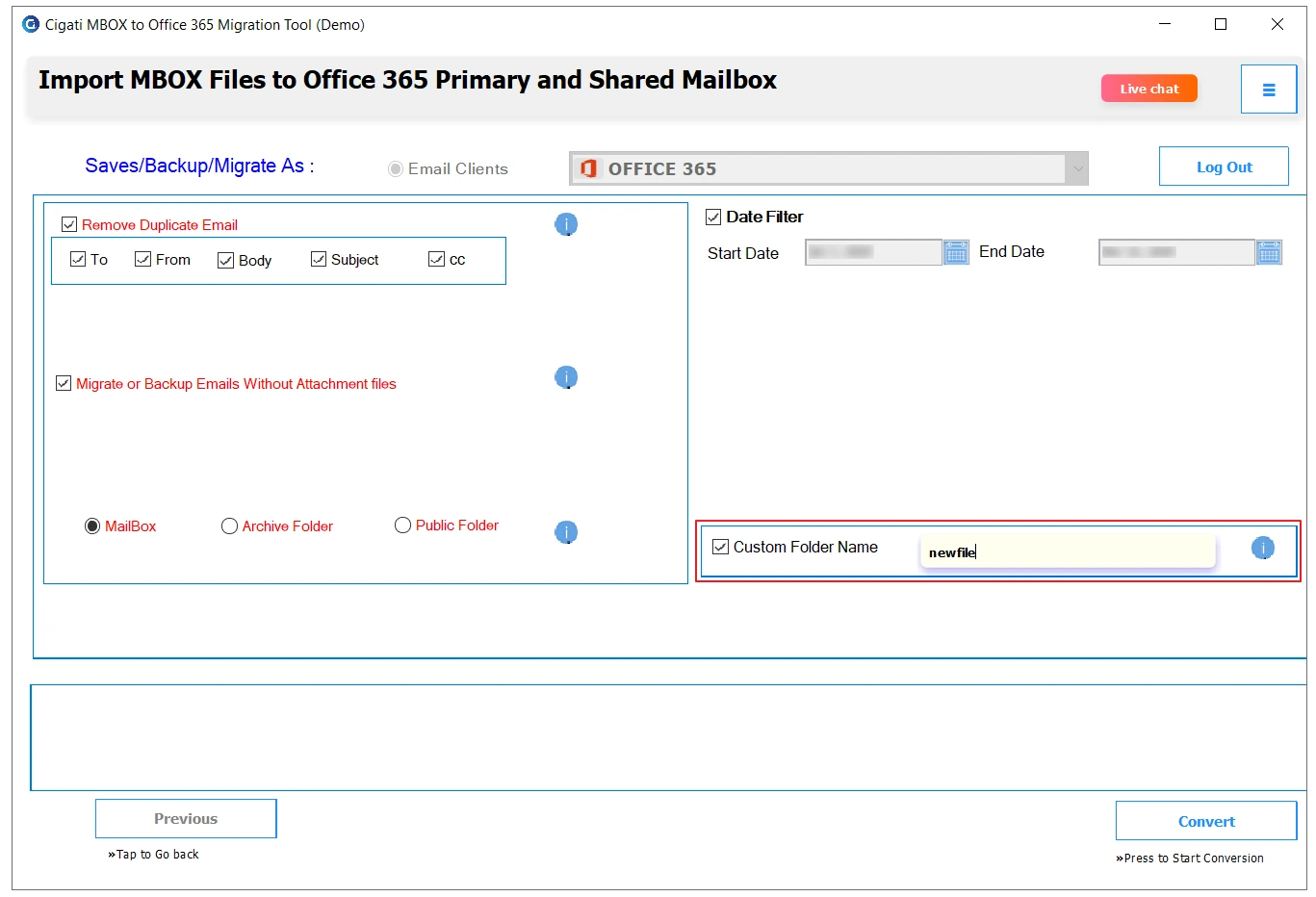
Task: Uncheck the Subject checkbox
Action: pos(319,259)
